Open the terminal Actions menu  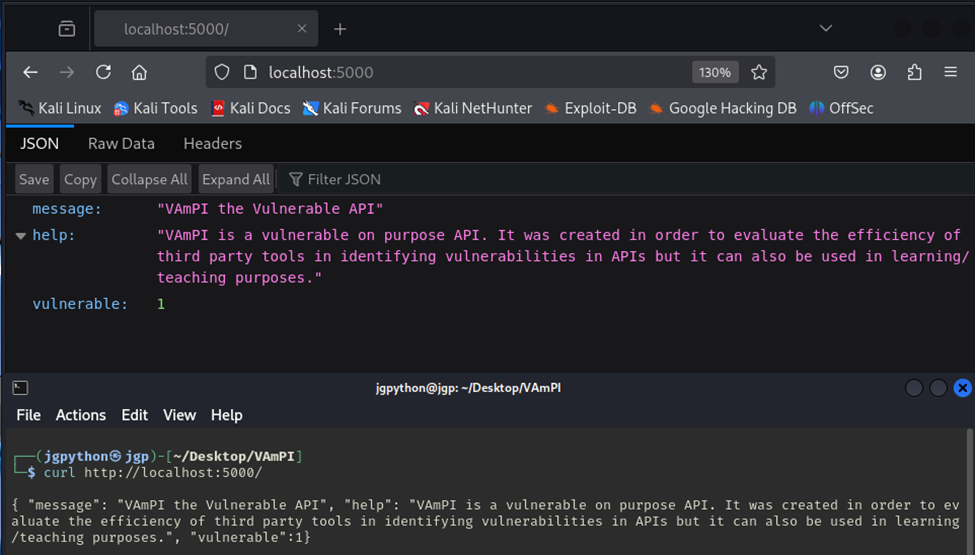pyautogui.click(x=81, y=415)
